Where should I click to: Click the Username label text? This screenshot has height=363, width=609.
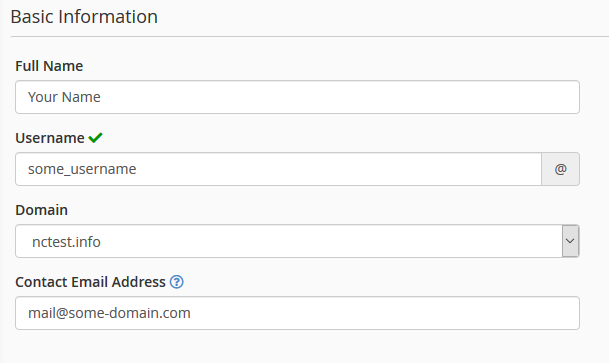(50, 138)
